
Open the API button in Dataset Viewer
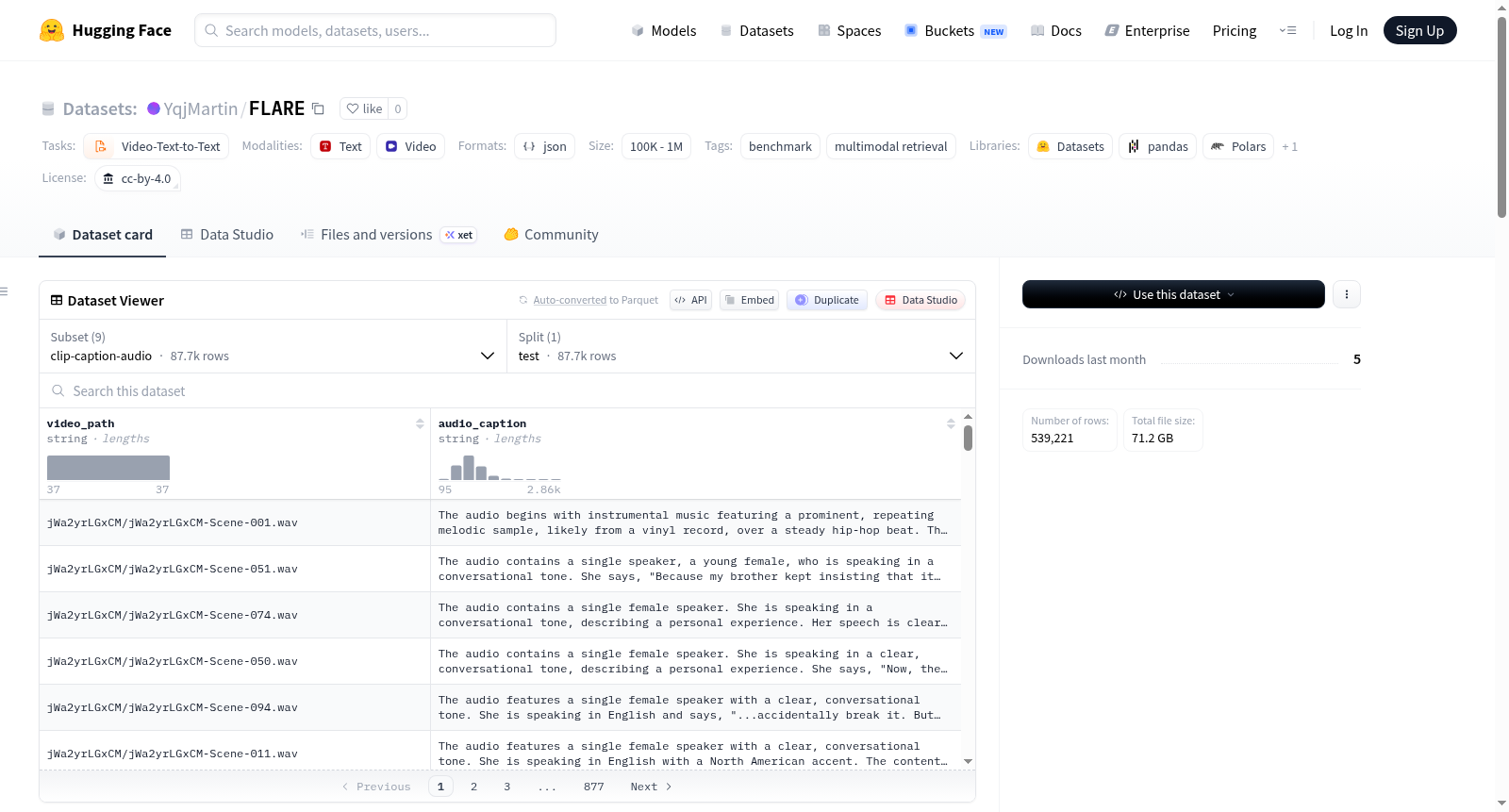(x=690, y=300)
